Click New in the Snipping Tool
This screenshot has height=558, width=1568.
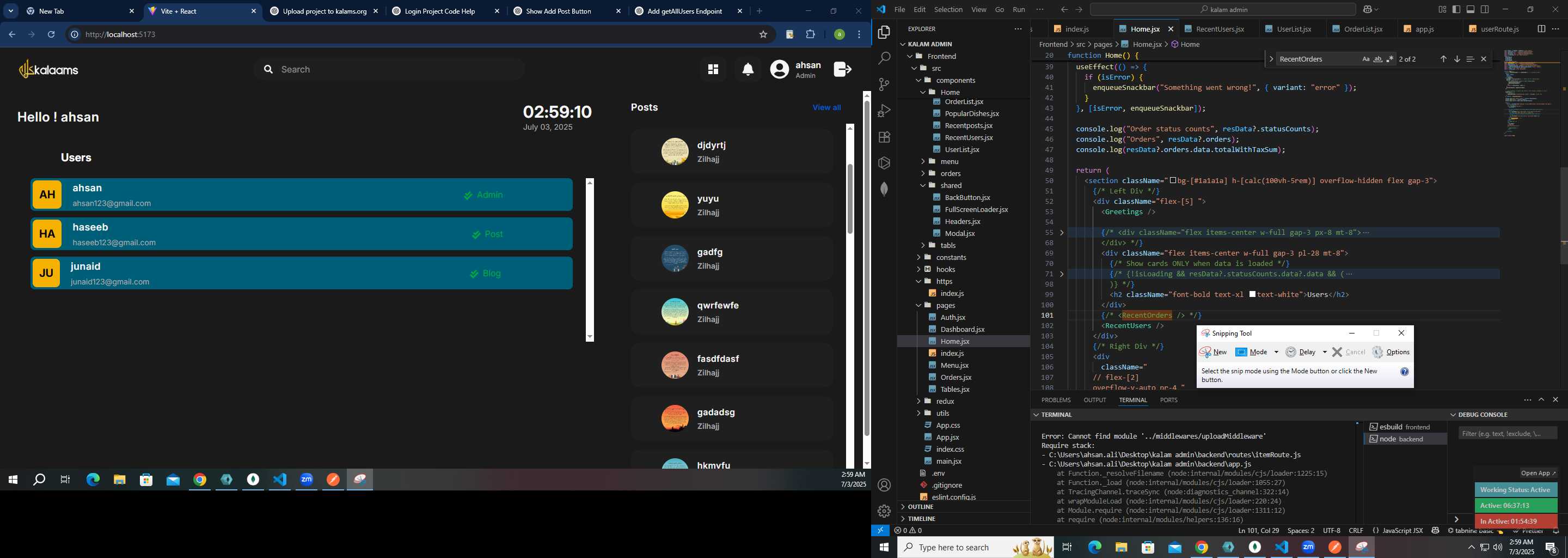1212,352
